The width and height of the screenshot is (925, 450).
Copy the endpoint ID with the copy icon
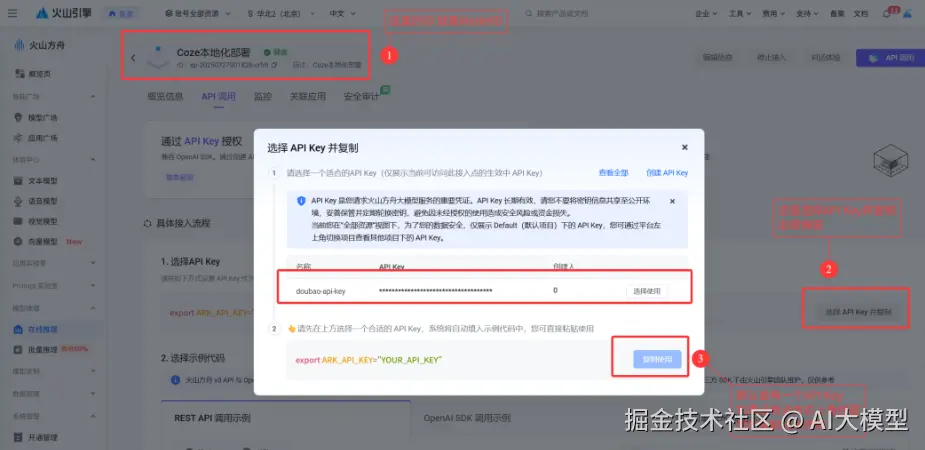[x=274, y=65]
